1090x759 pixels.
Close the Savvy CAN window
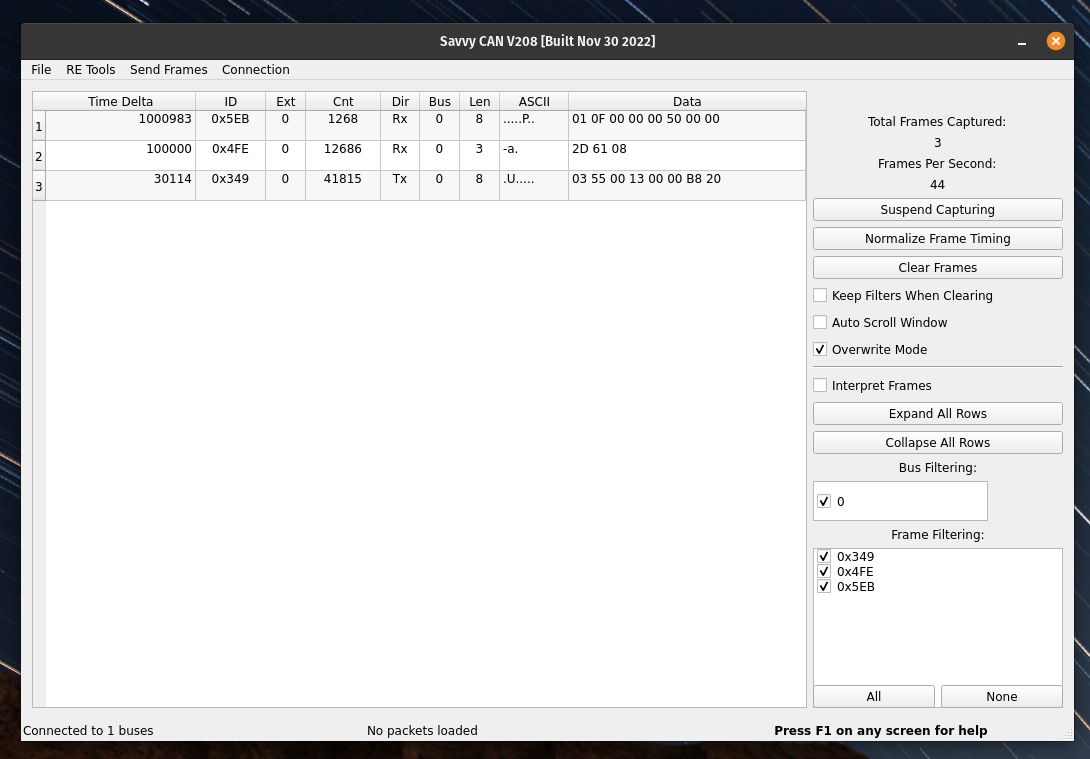point(1055,41)
